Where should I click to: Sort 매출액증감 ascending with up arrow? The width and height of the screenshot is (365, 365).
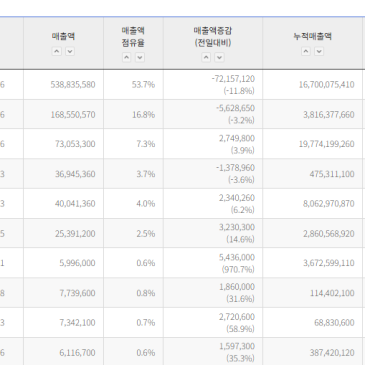pyautogui.click(x=206, y=57)
